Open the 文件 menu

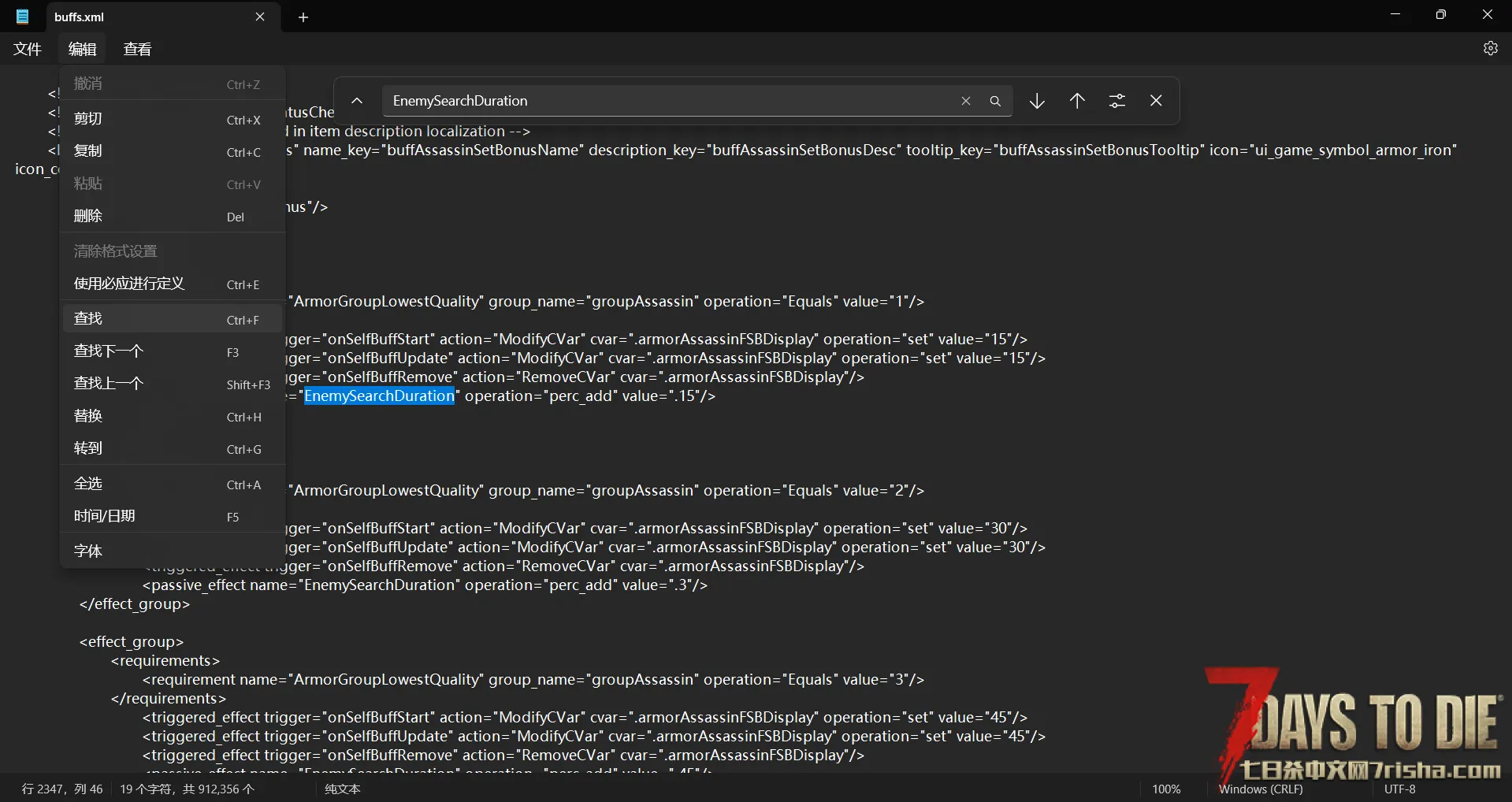[x=28, y=49]
